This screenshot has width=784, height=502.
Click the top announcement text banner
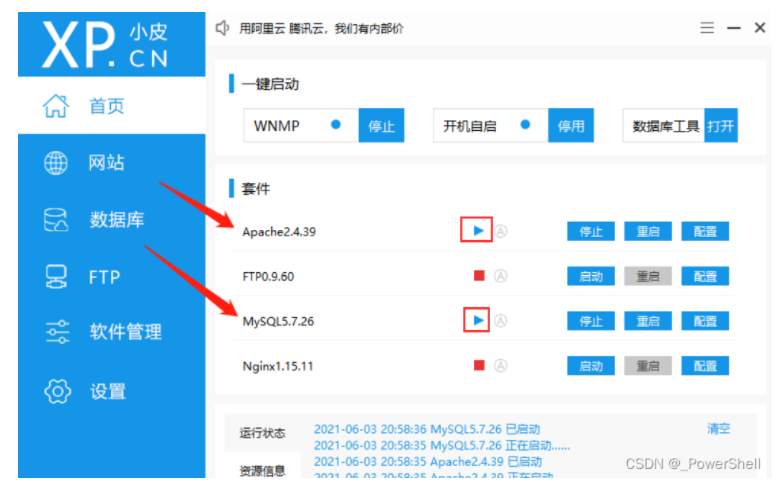click(x=321, y=28)
